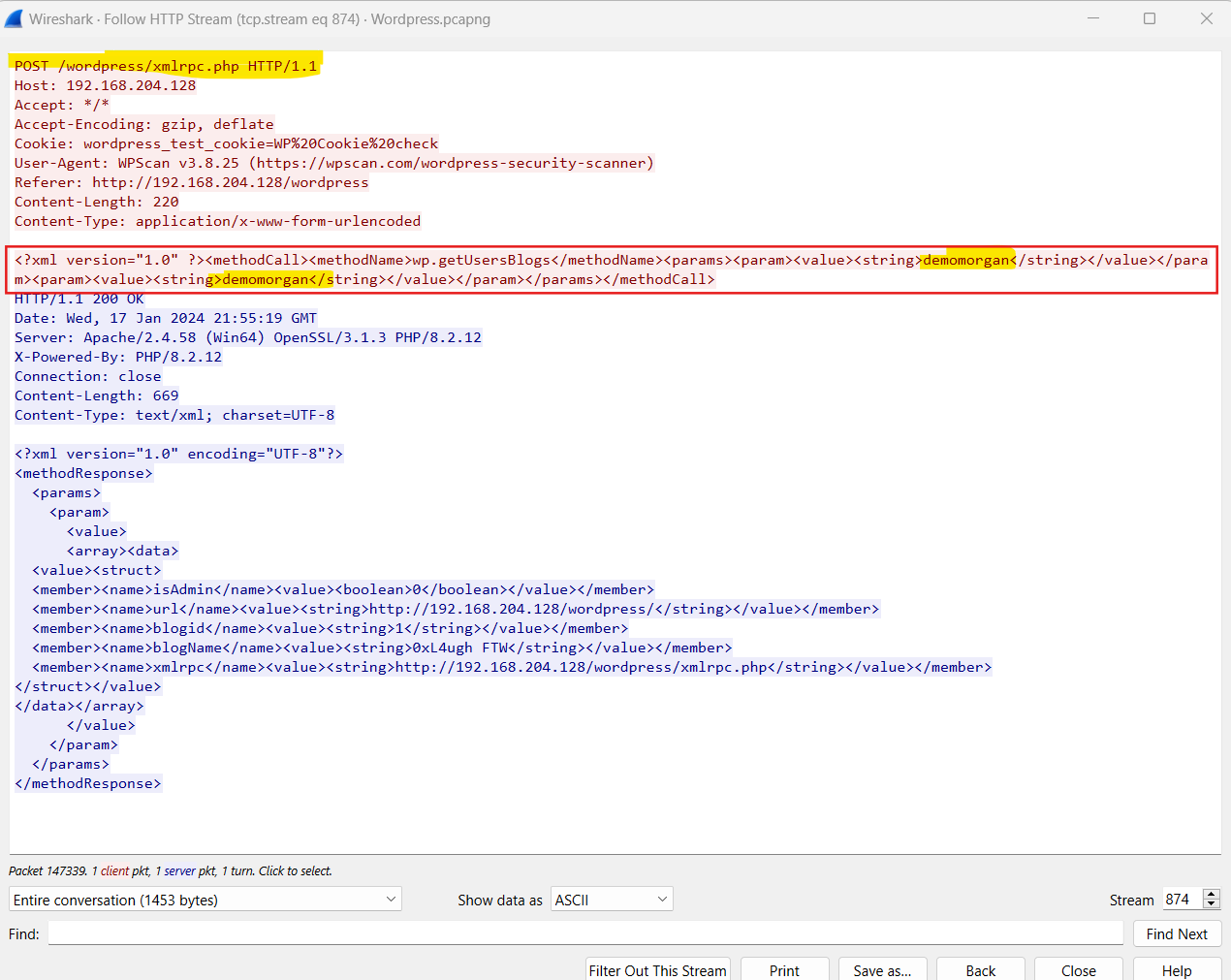Click Content-Type application/x-www-form-urlencoded line
The height and width of the screenshot is (980, 1231).
(217, 221)
